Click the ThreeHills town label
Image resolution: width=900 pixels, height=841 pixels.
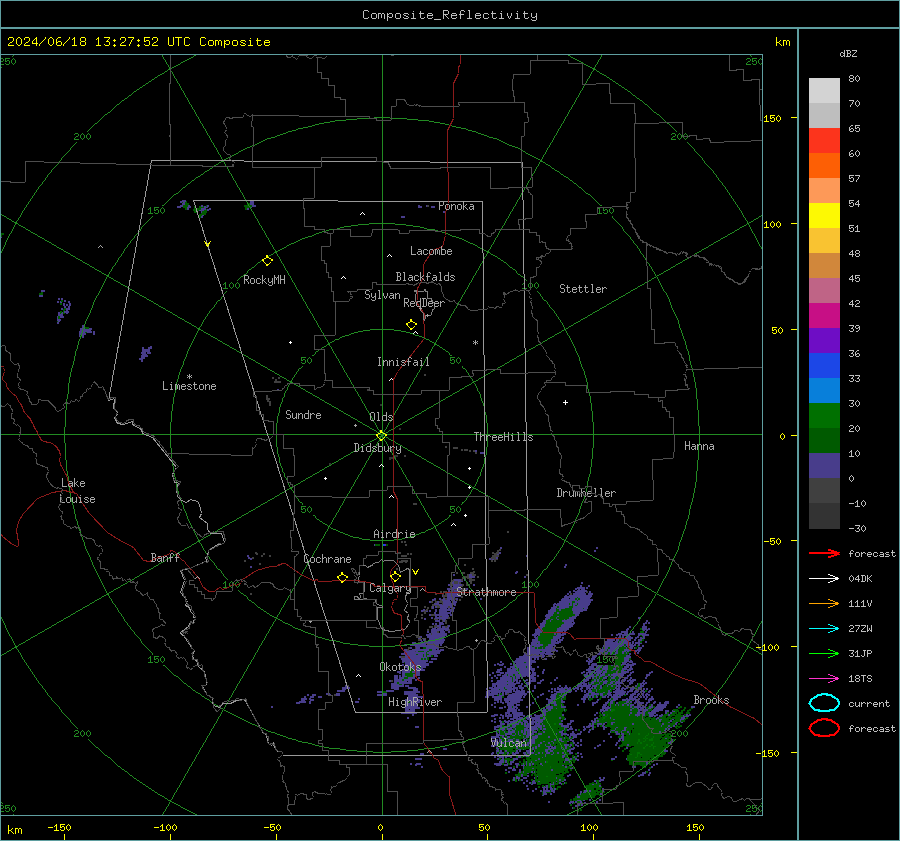pos(503,437)
